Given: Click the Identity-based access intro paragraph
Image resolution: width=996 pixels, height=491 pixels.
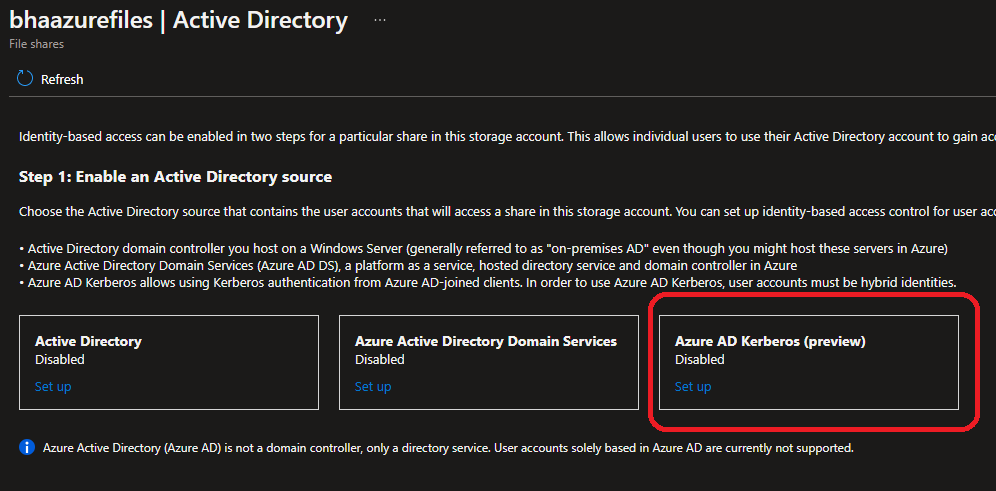Looking at the screenshot, I should coord(500,136).
